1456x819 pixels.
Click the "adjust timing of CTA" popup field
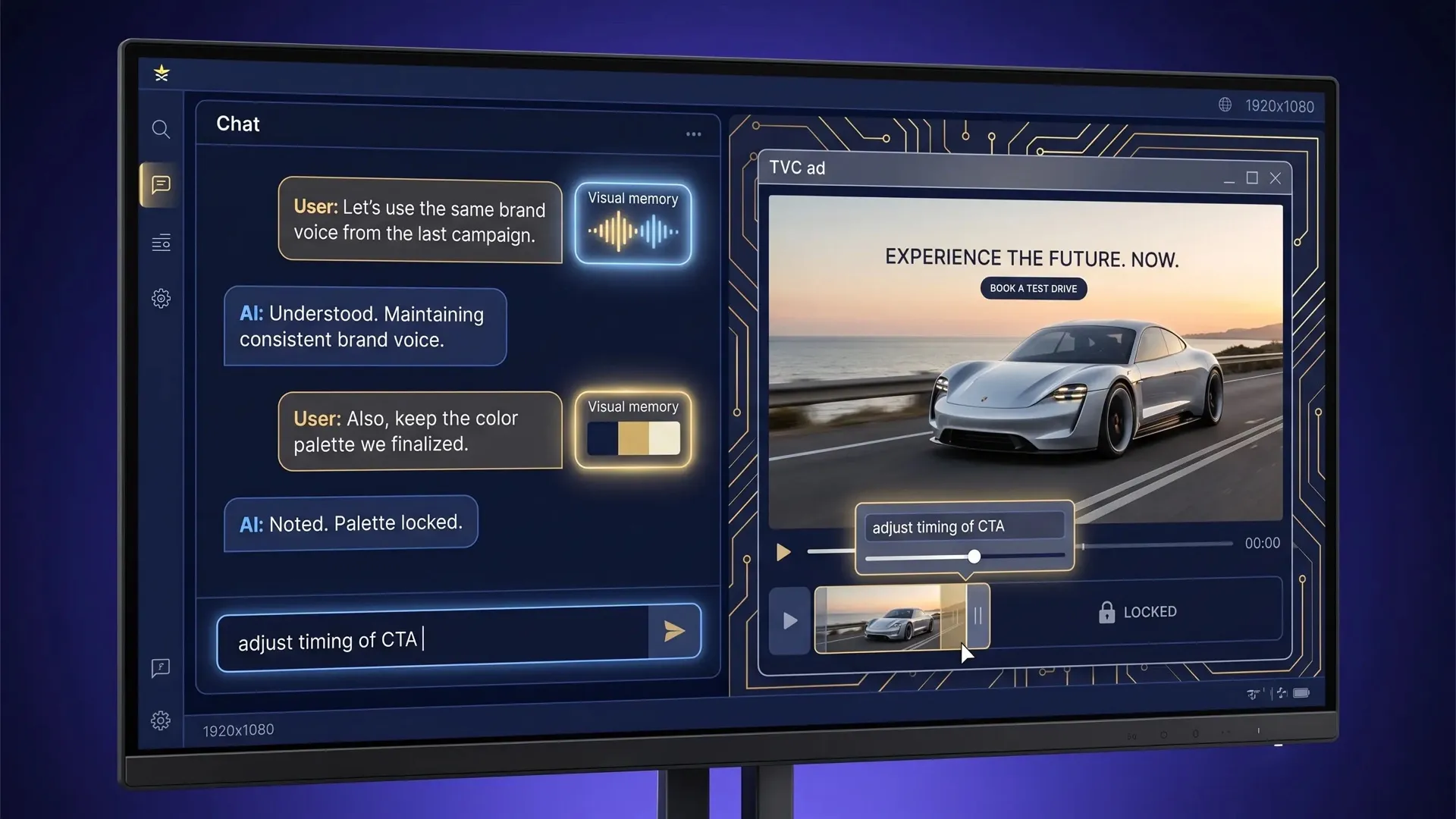(x=964, y=526)
